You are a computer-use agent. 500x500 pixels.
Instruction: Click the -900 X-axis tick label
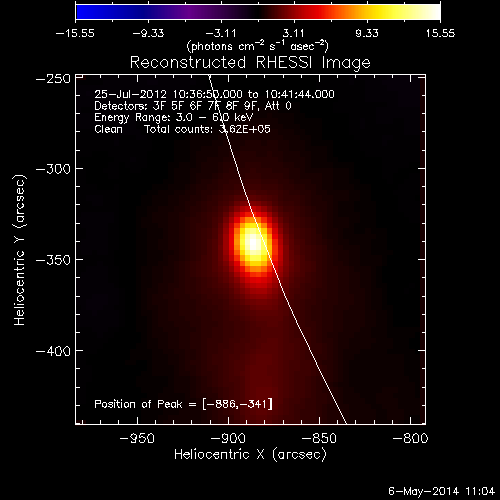click(x=228, y=438)
